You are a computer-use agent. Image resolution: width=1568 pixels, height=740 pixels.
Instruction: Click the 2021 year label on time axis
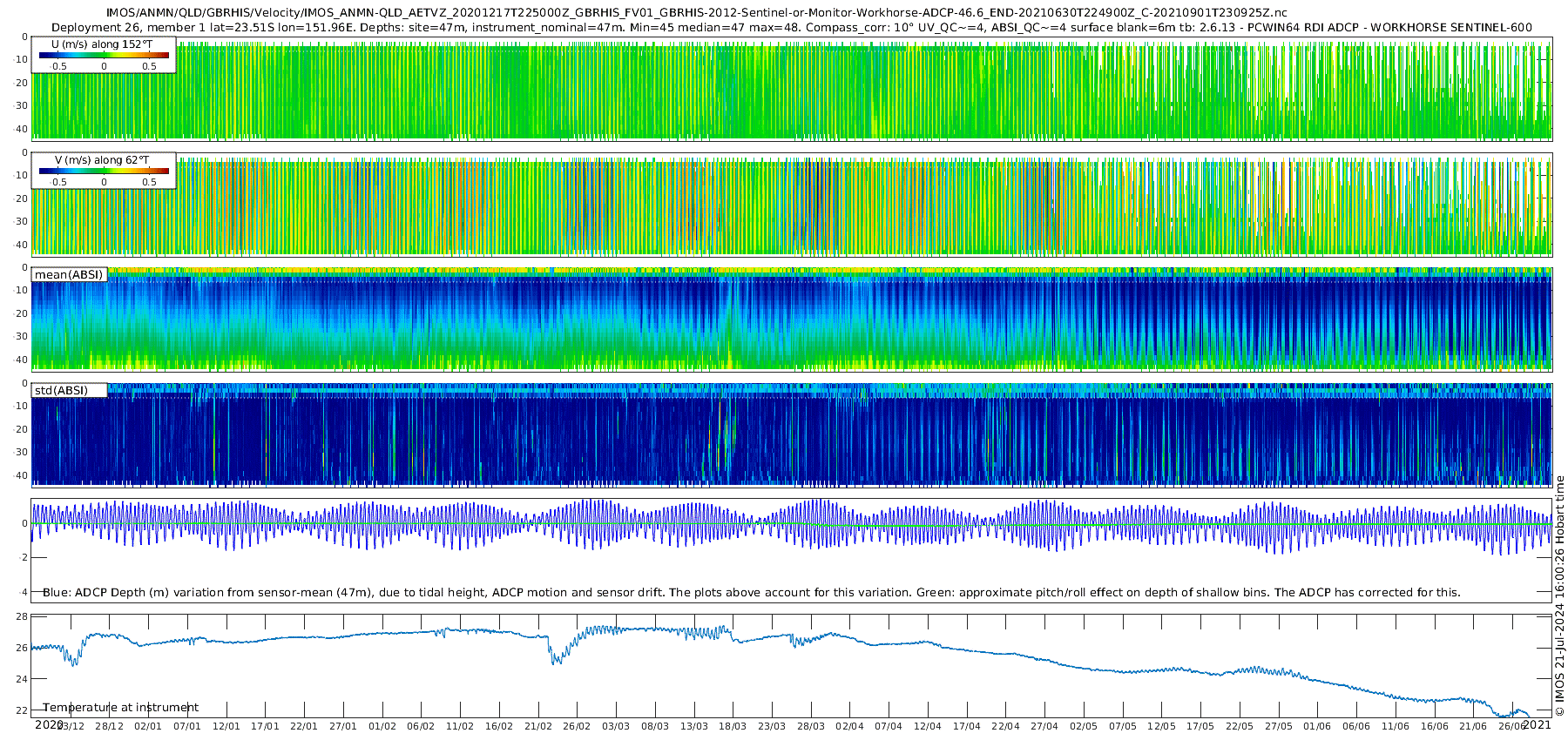[x=1537, y=724]
